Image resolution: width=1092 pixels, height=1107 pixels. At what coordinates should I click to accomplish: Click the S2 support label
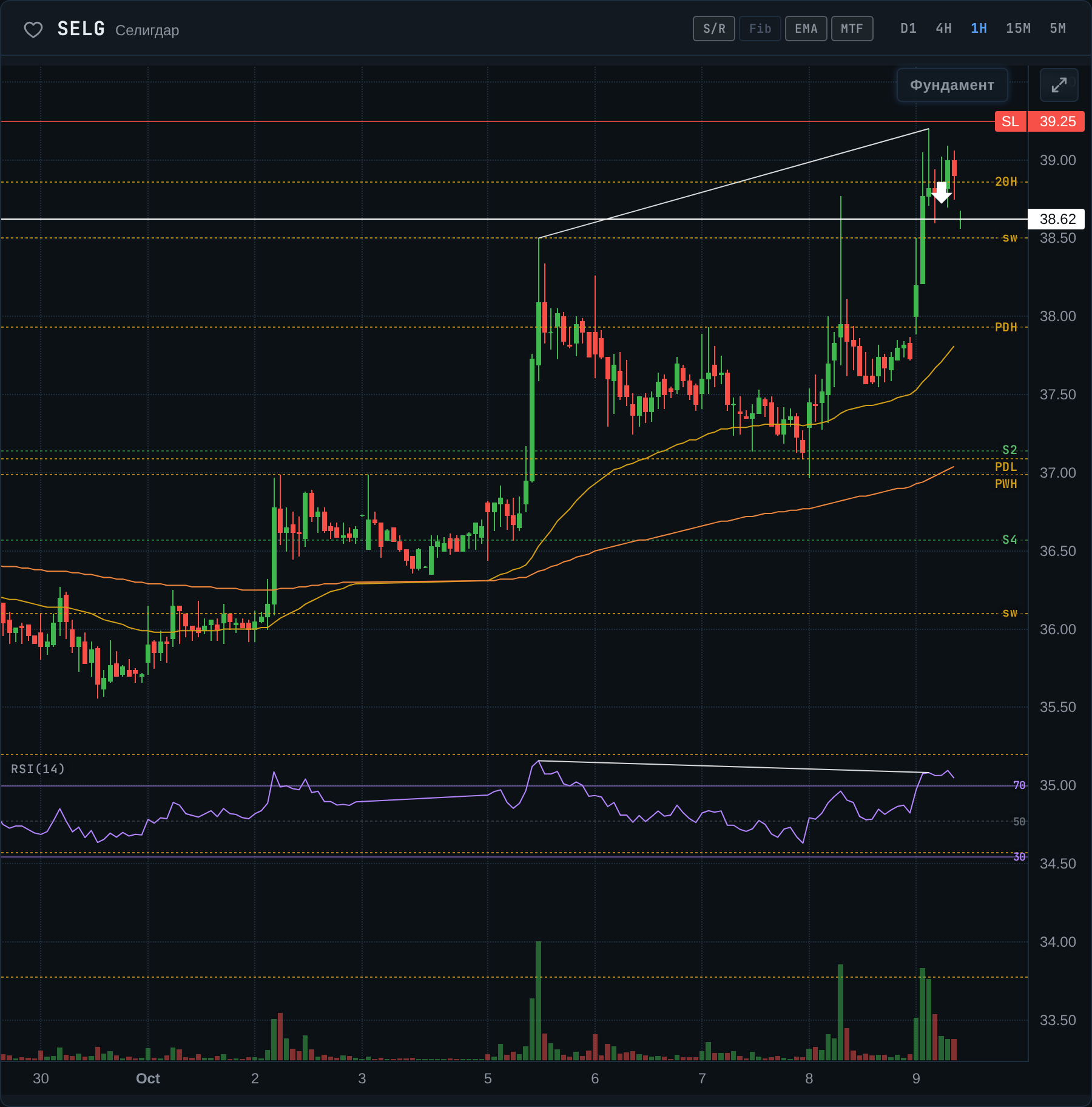tap(1009, 450)
